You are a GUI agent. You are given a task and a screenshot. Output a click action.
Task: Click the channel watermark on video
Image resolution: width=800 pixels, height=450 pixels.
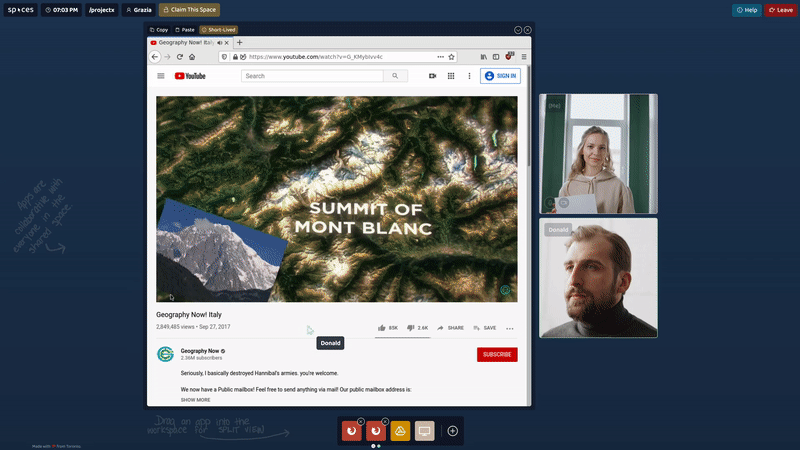coord(505,290)
